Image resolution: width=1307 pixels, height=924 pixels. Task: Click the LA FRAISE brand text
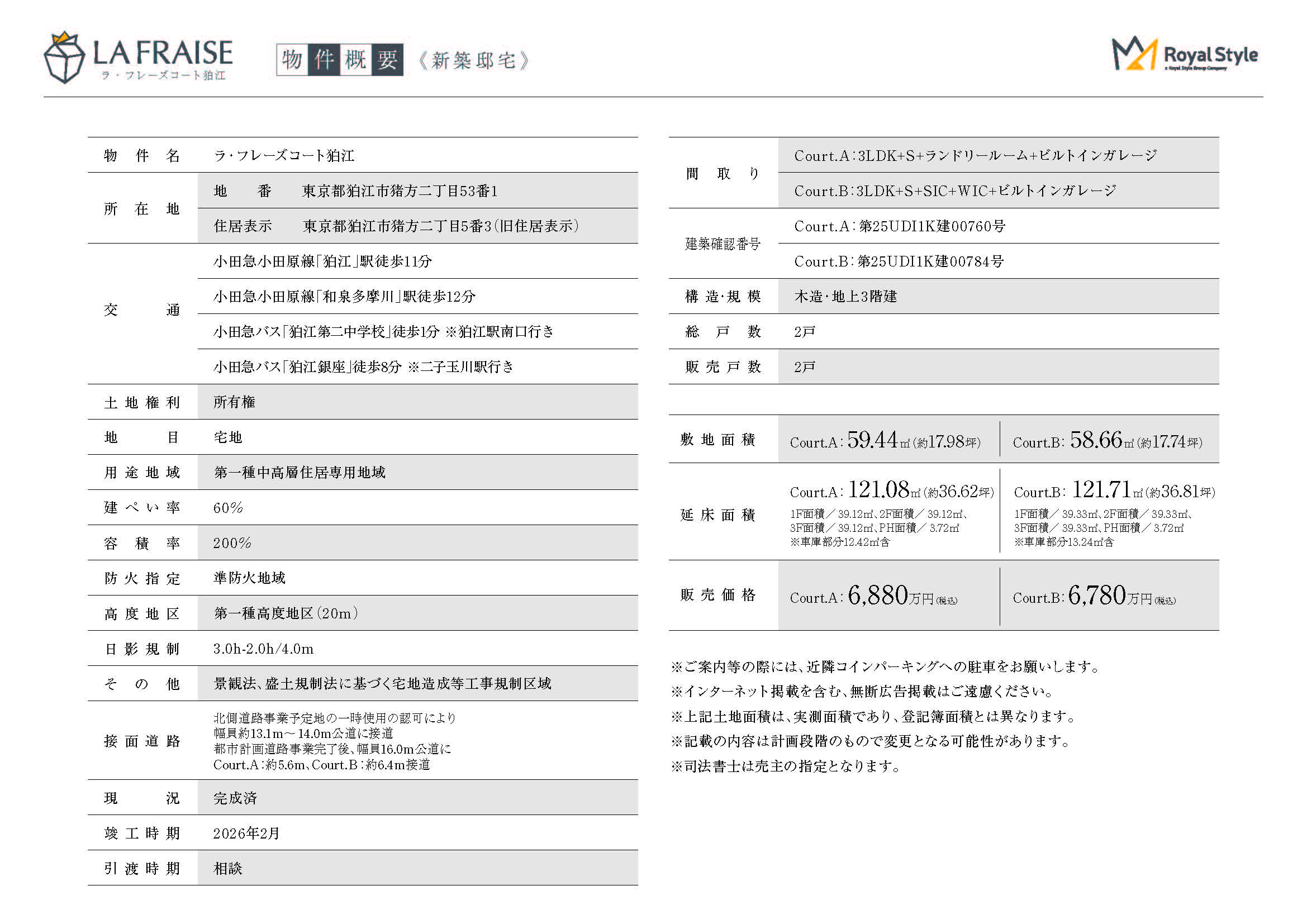coord(163,53)
